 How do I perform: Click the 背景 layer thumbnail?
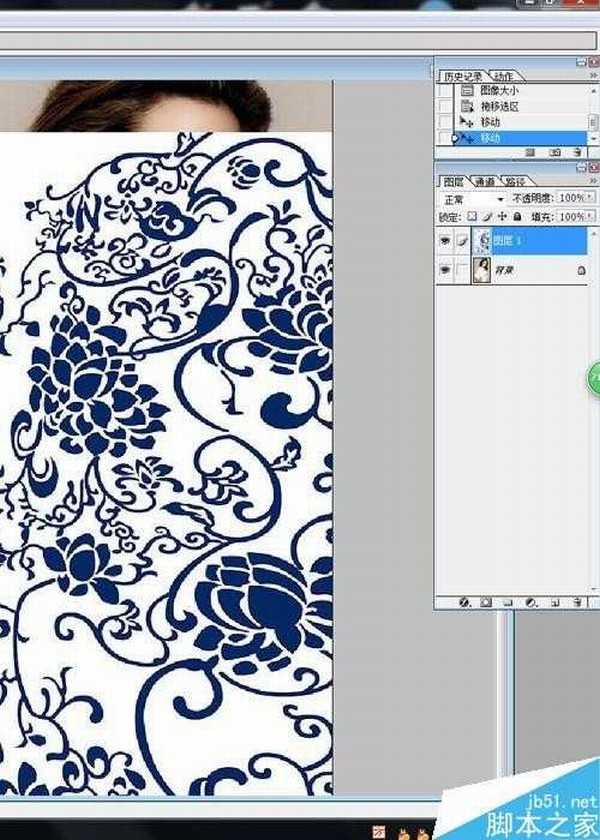point(482,270)
